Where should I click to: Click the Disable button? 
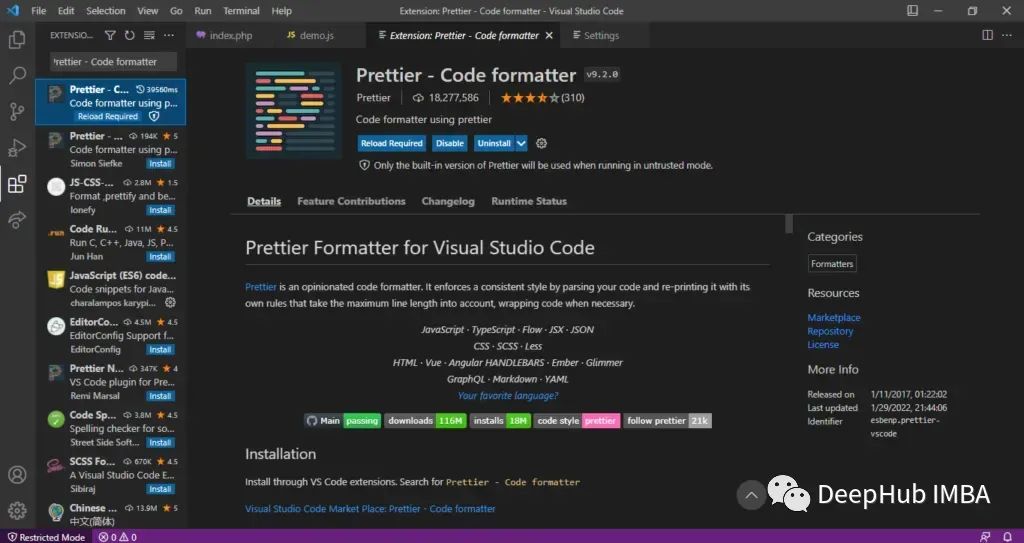click(450, 143)
